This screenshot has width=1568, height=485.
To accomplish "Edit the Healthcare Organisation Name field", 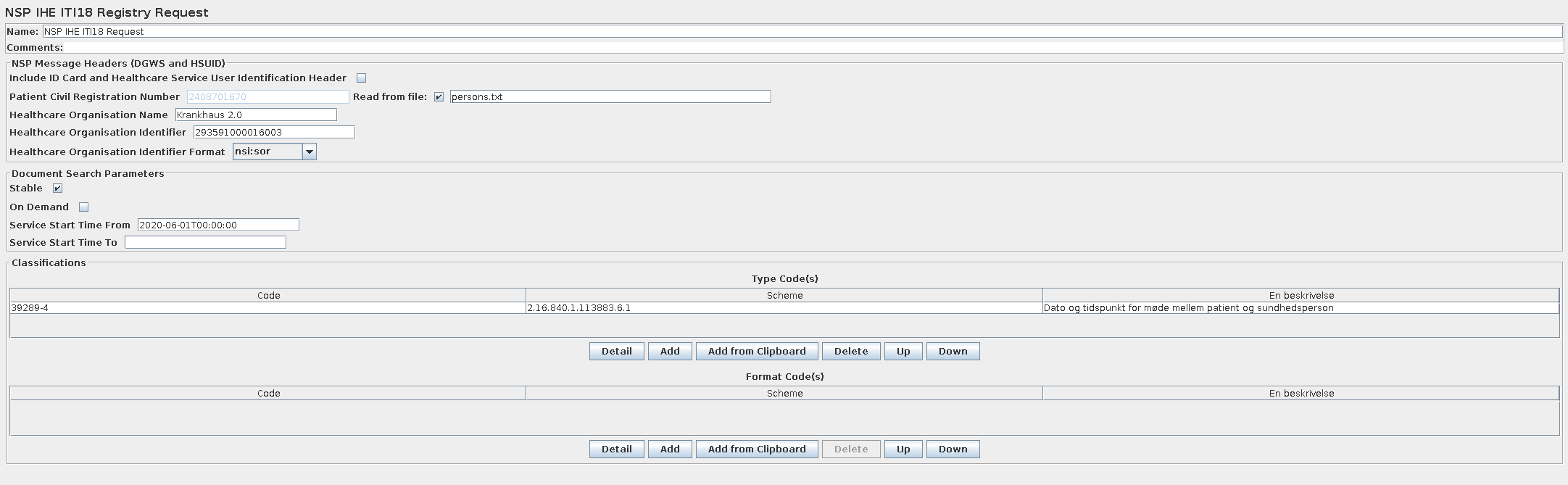I will pos(256,115).
